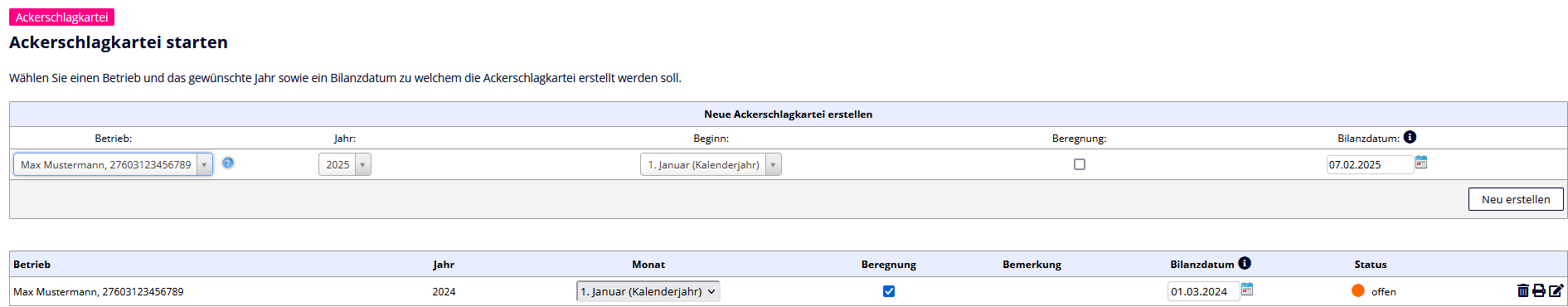The height and width of the screenshot is (307, 1568).
Task: Click the Bilanzdatum field showing 07.02.2025
Action: point(1370,164)
